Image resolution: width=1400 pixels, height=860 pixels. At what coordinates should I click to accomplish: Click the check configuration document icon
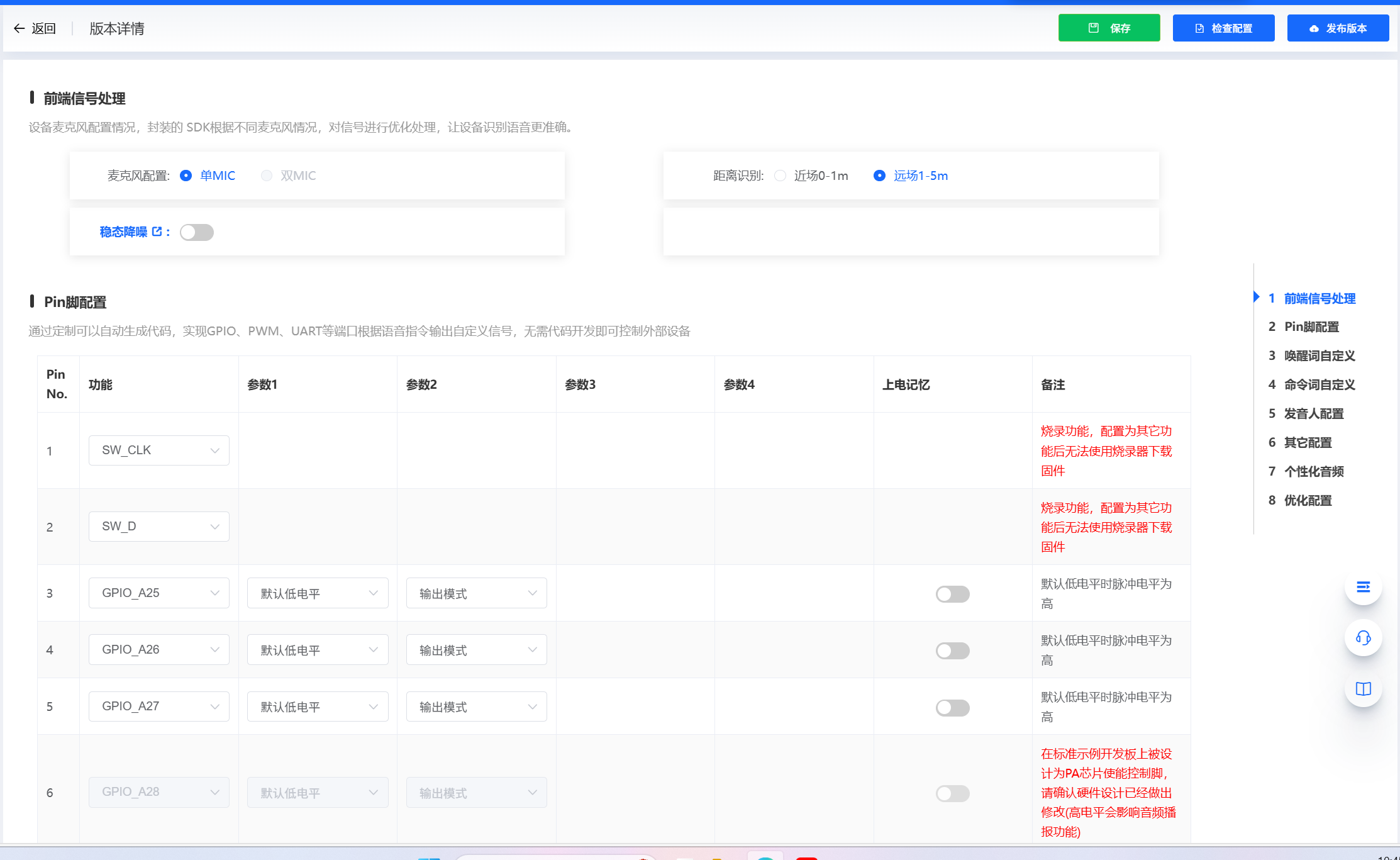pos(1199,28)
